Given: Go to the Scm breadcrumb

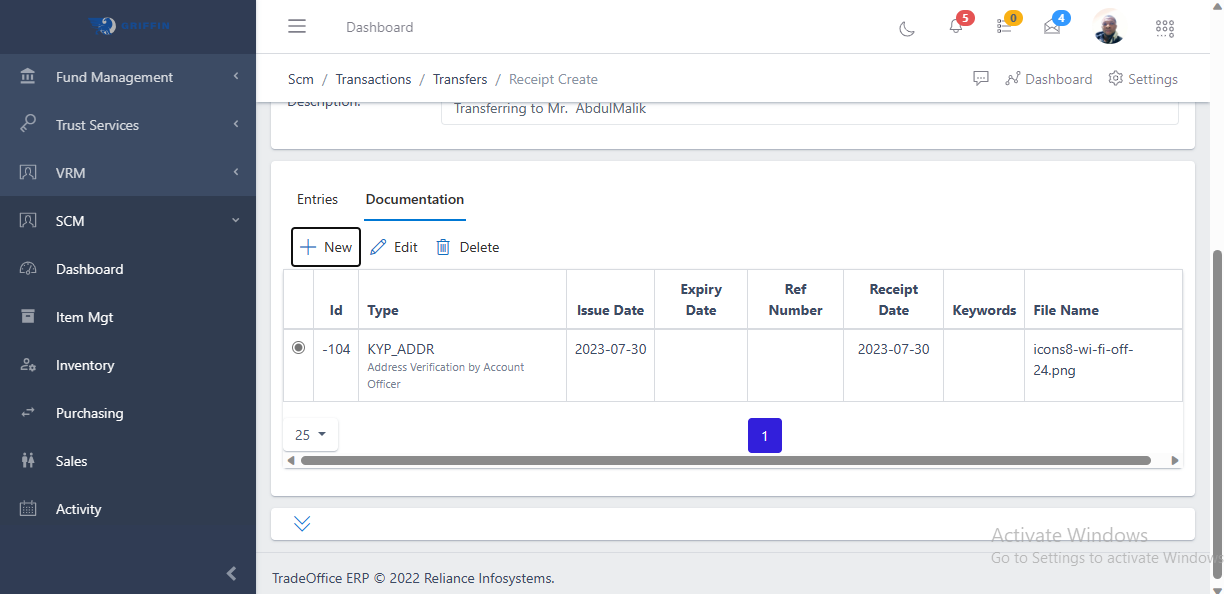Looking at the screenshot, I should (301, 79).
